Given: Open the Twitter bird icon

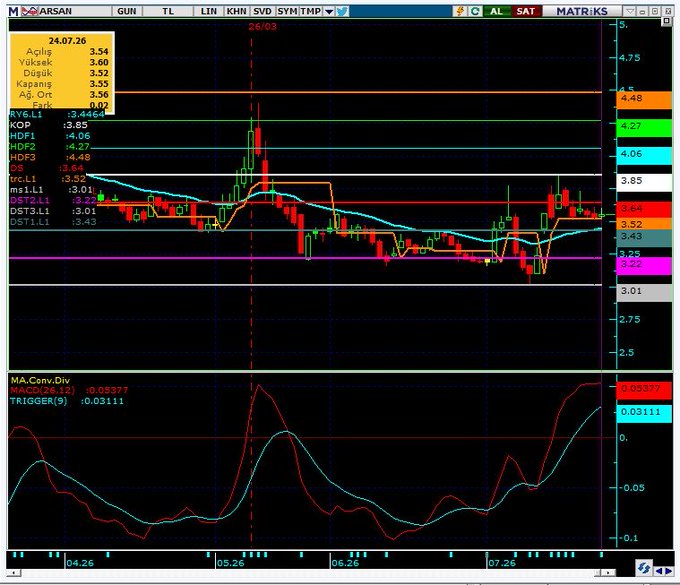Looking at the screenshot, I should pos(342,11).
